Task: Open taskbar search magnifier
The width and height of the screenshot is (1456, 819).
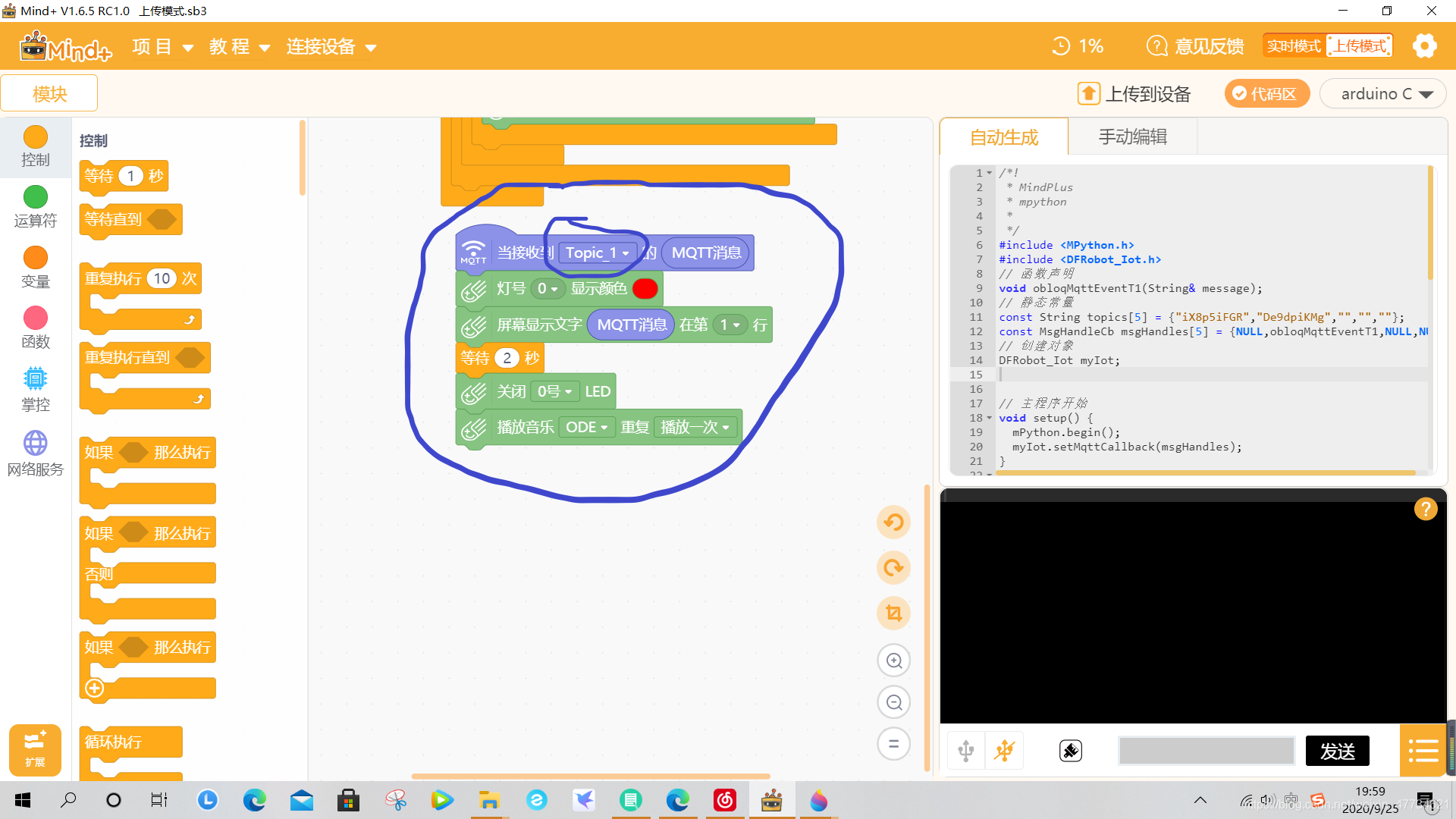Action: [68, 800]
